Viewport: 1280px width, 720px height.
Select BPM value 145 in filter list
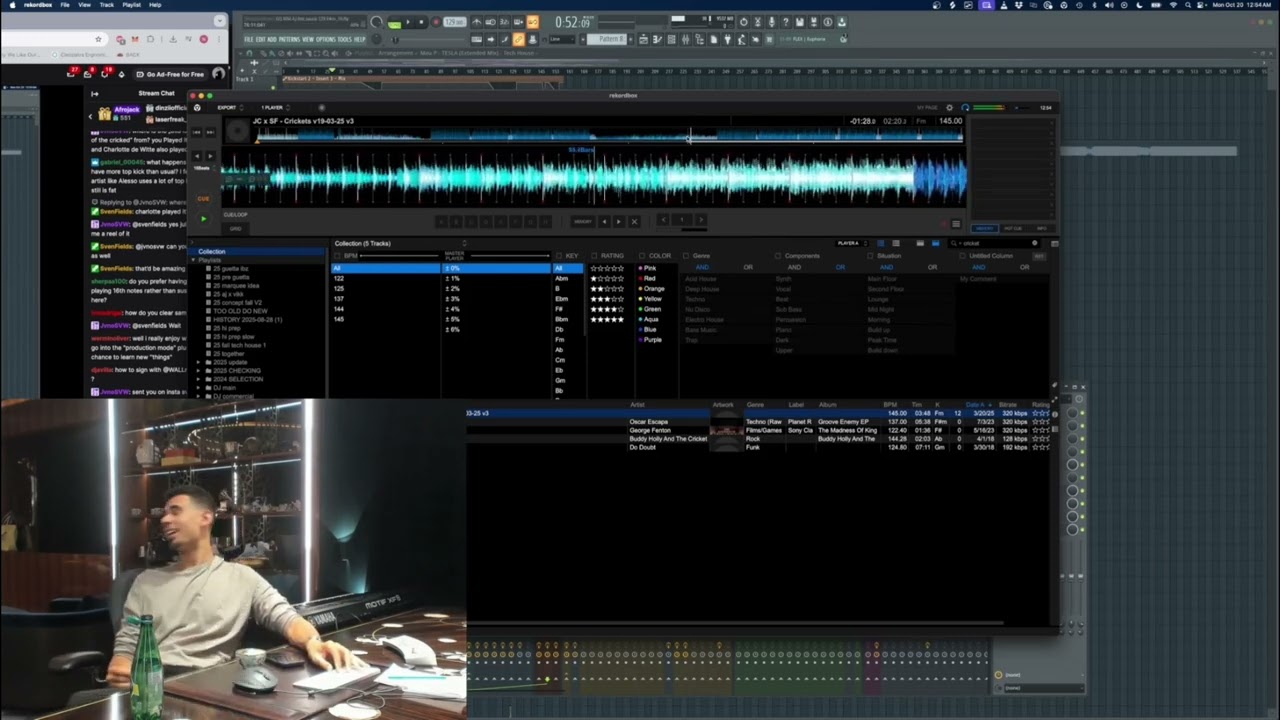tap(386, 319)
